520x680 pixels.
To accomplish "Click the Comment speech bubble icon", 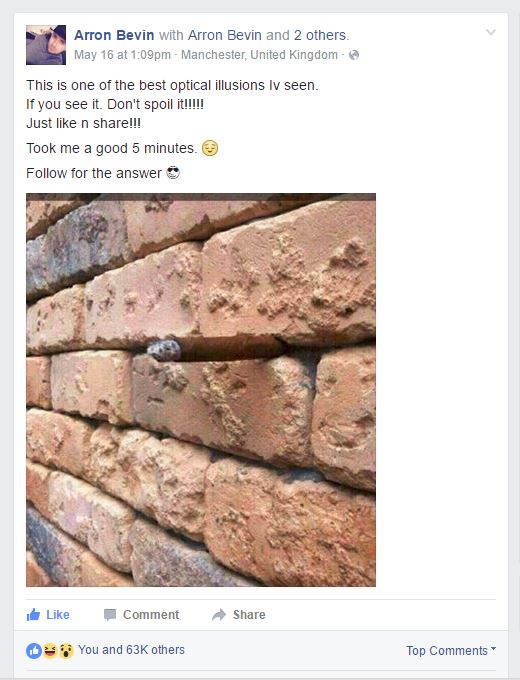I will (110, 615).
